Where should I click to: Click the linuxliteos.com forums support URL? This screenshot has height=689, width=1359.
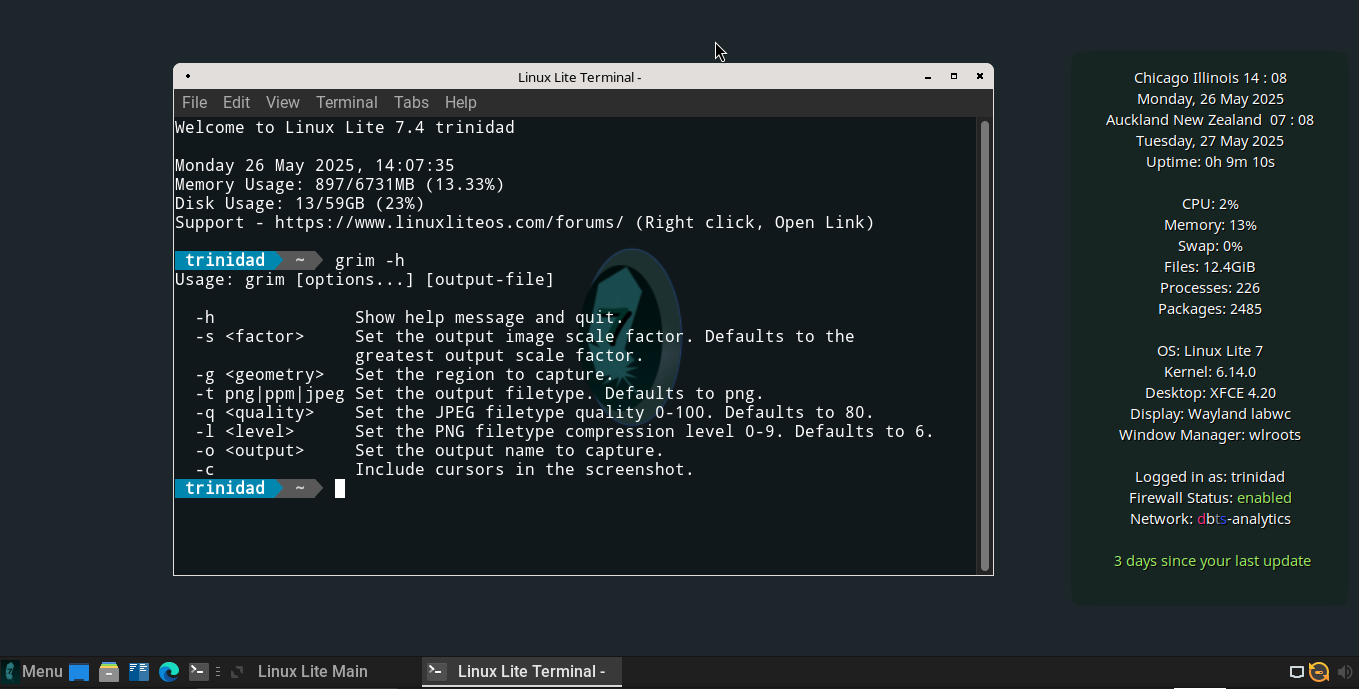point(449,223)
